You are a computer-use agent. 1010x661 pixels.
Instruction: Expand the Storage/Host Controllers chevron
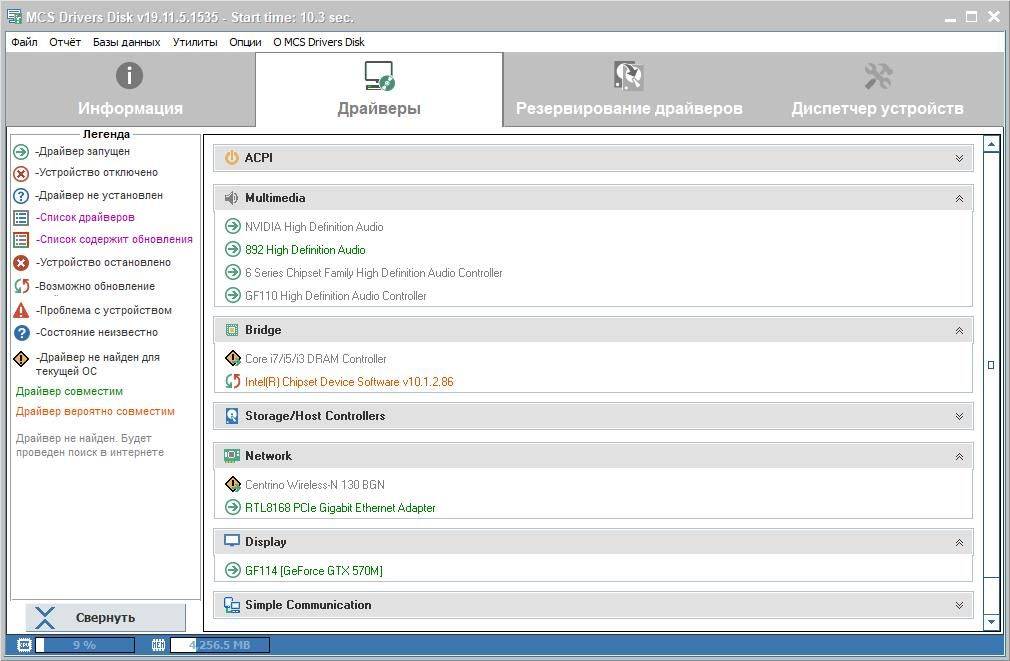[x=959, y=417]
